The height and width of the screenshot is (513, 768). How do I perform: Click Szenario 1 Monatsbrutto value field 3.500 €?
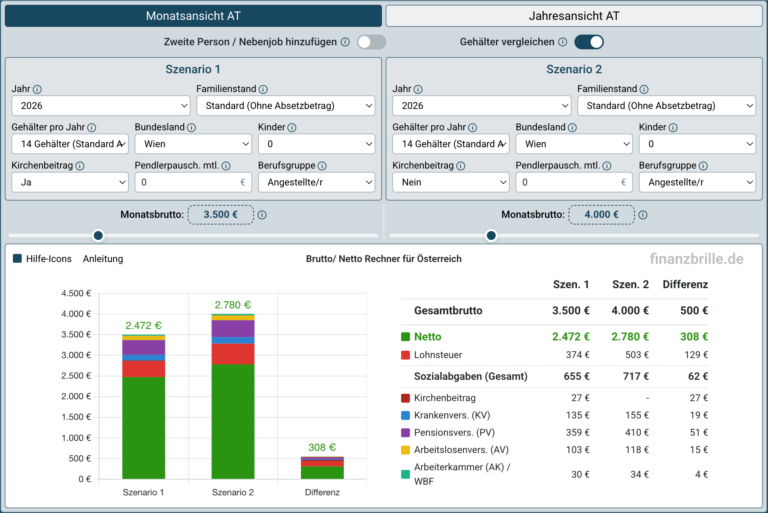[x=221, y=215]
